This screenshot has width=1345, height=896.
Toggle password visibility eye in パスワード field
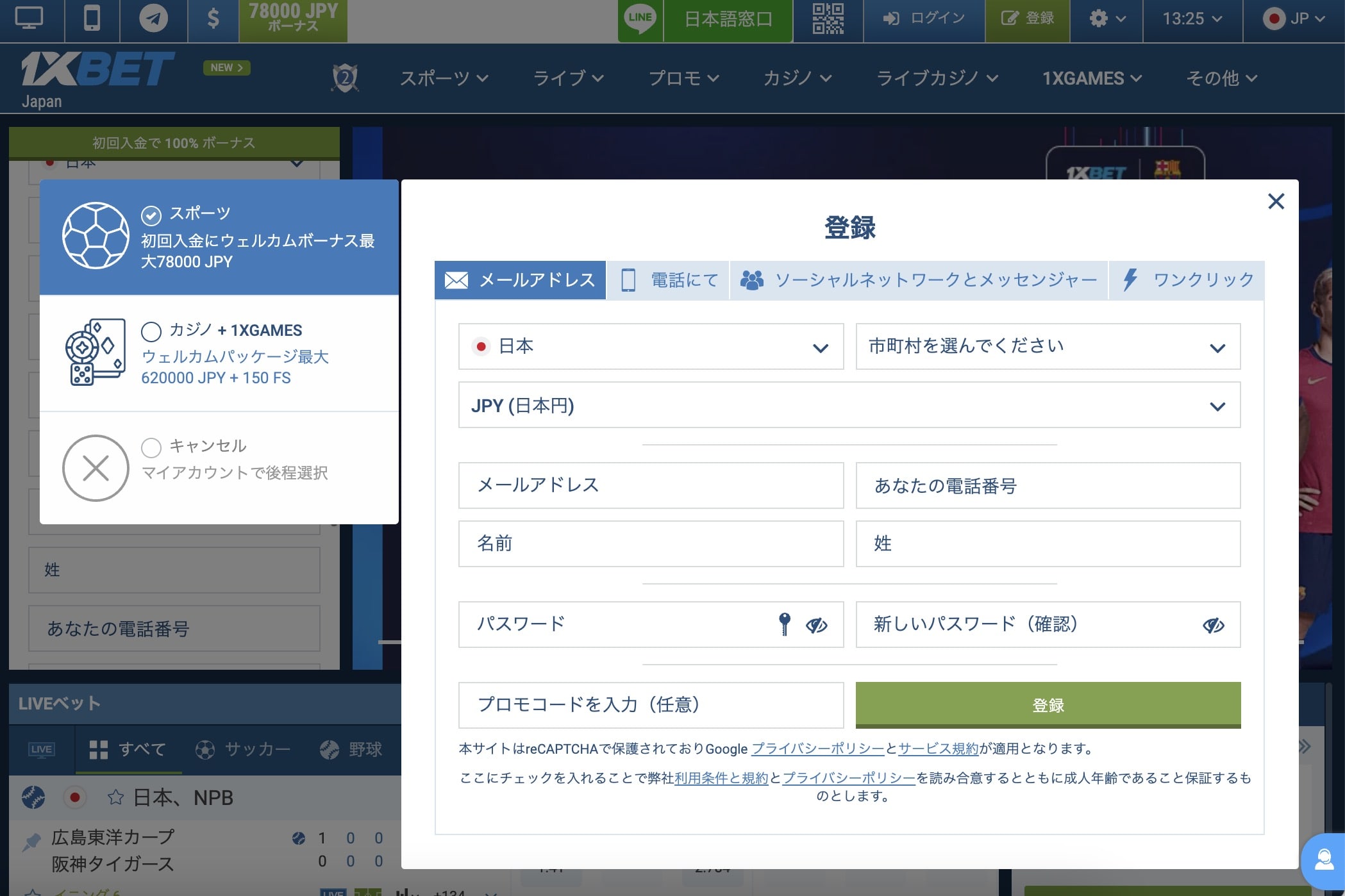816,625
